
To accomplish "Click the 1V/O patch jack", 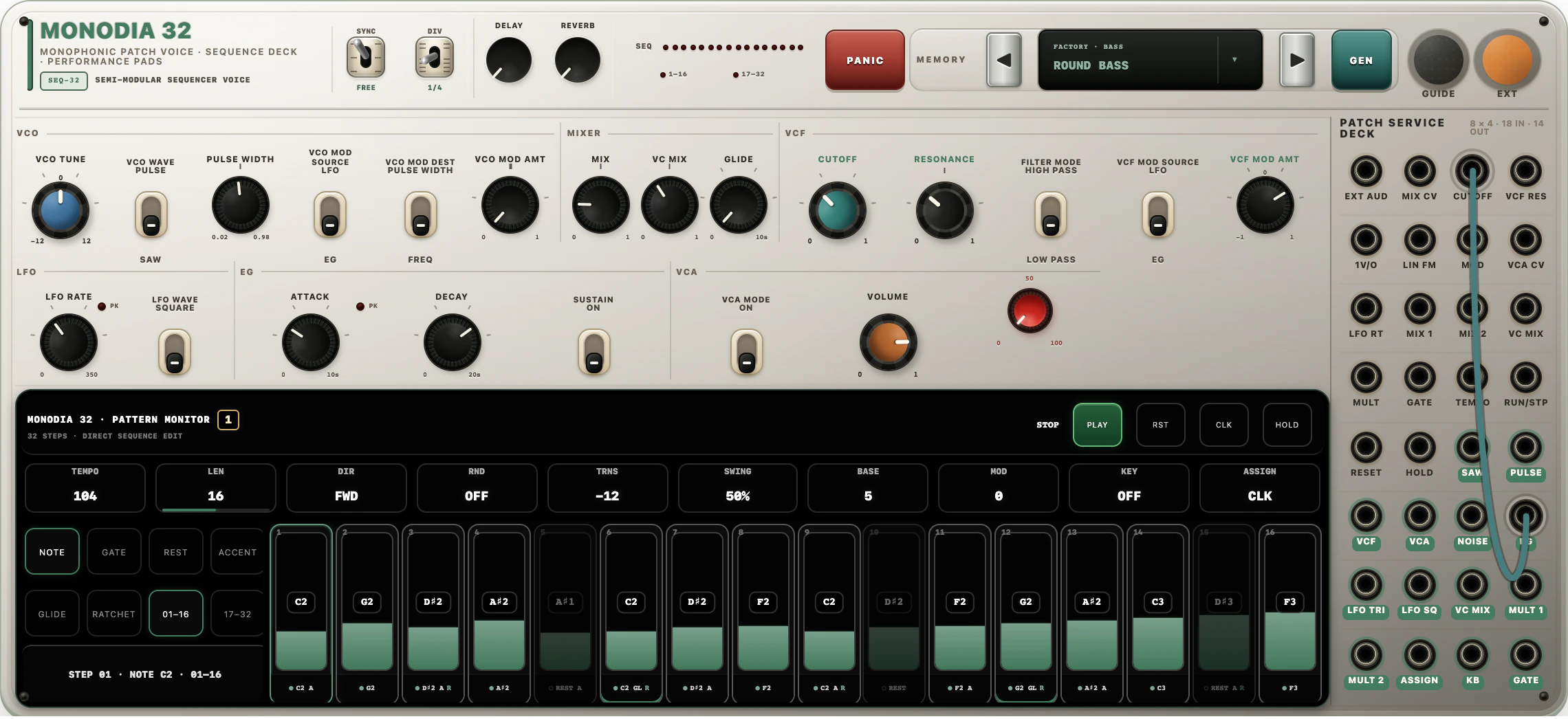I will 1366,239.
